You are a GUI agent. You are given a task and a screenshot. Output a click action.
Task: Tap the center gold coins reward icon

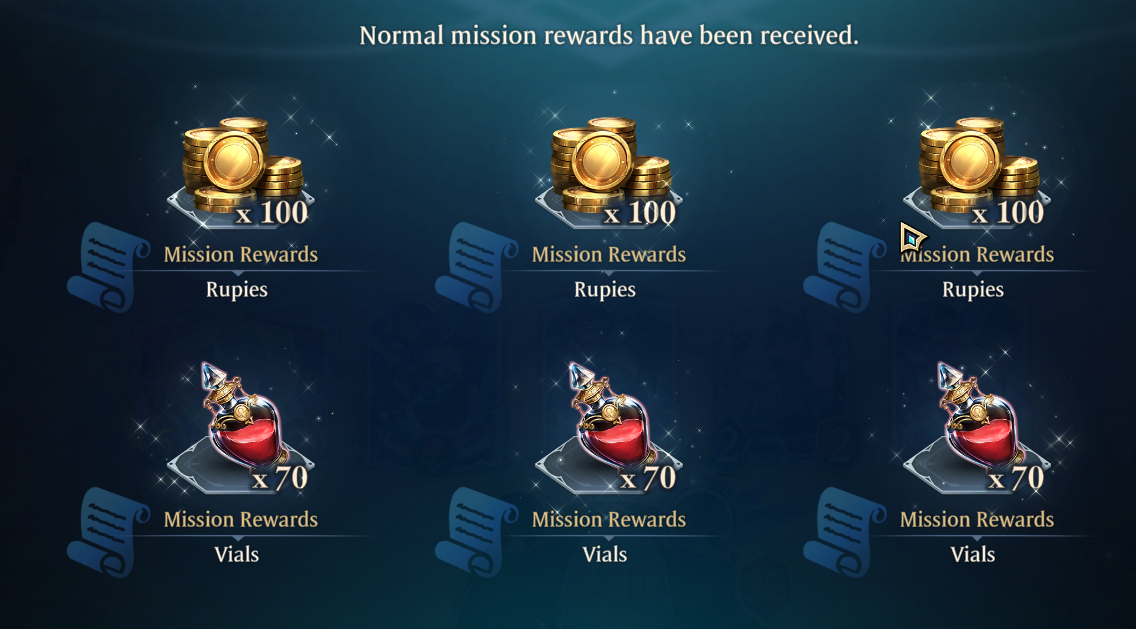[610, 165]
